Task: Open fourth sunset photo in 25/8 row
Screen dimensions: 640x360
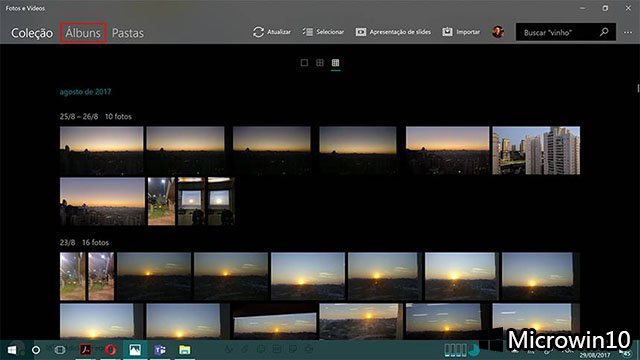Action: (358, 151)
